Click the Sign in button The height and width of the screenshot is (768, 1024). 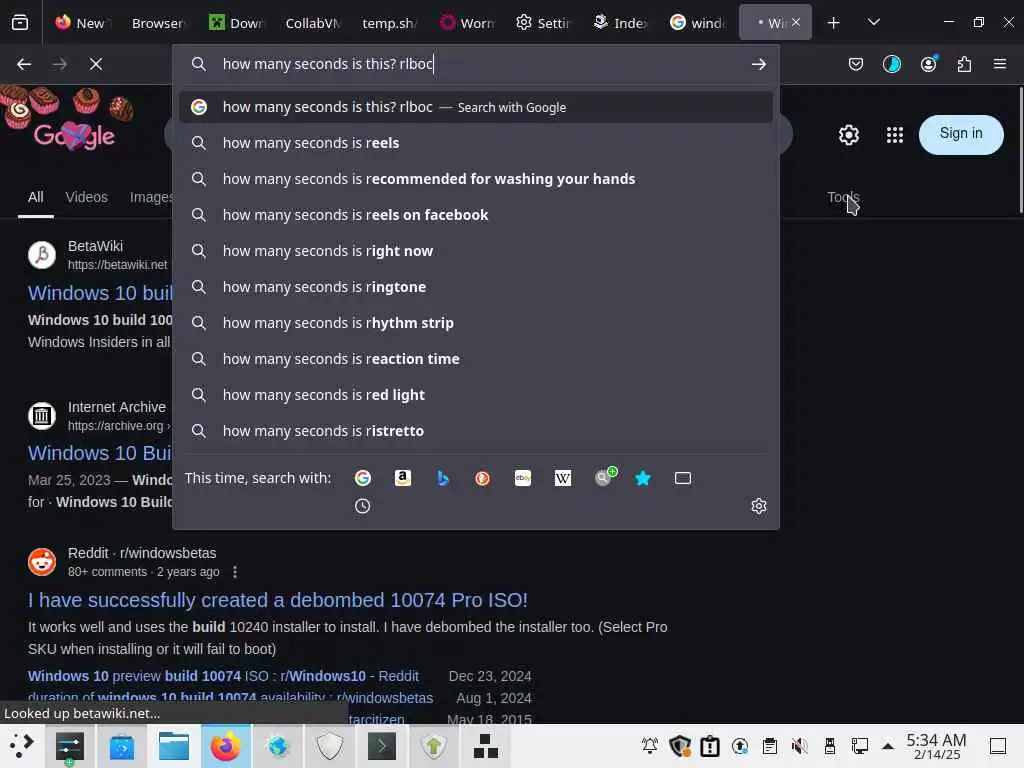click(961, 135)
